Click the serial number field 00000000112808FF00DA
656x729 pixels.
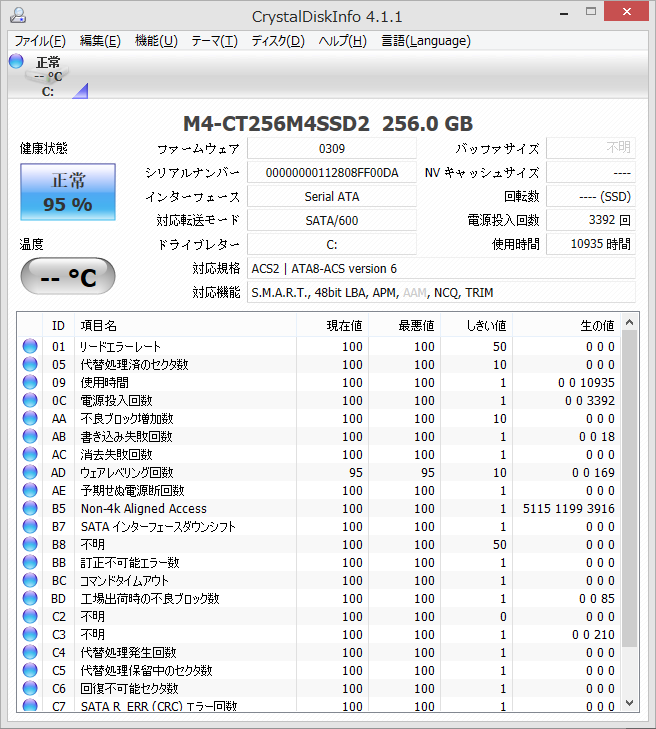click(x=331, y=173)
